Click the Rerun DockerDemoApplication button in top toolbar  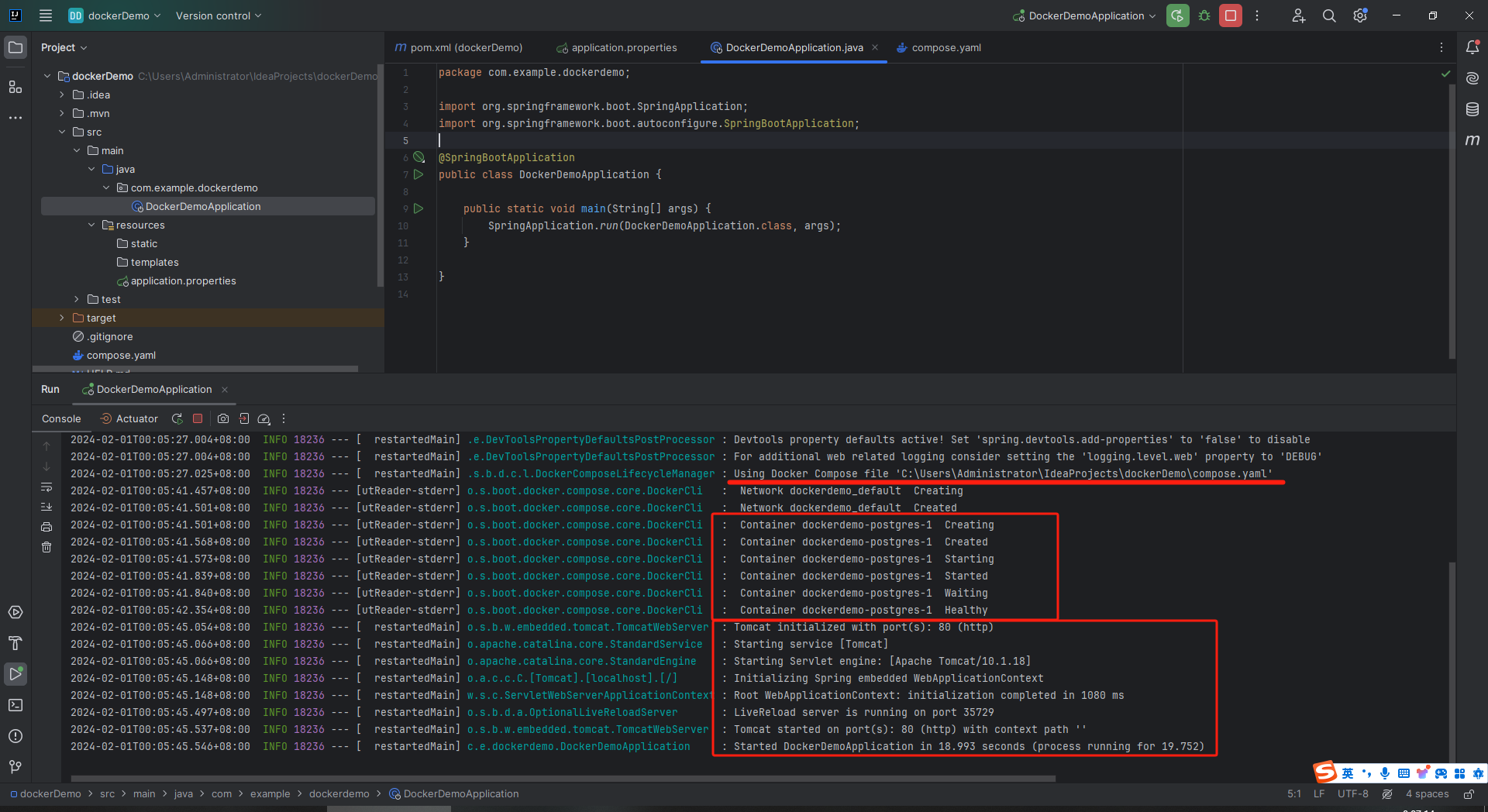pyautogui.click(x=1177, y=15)
